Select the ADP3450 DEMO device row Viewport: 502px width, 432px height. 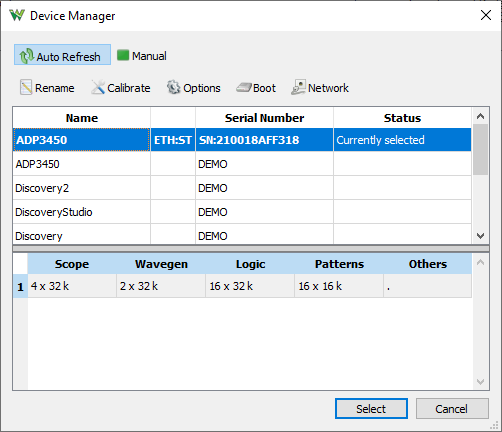click(242, 164)
